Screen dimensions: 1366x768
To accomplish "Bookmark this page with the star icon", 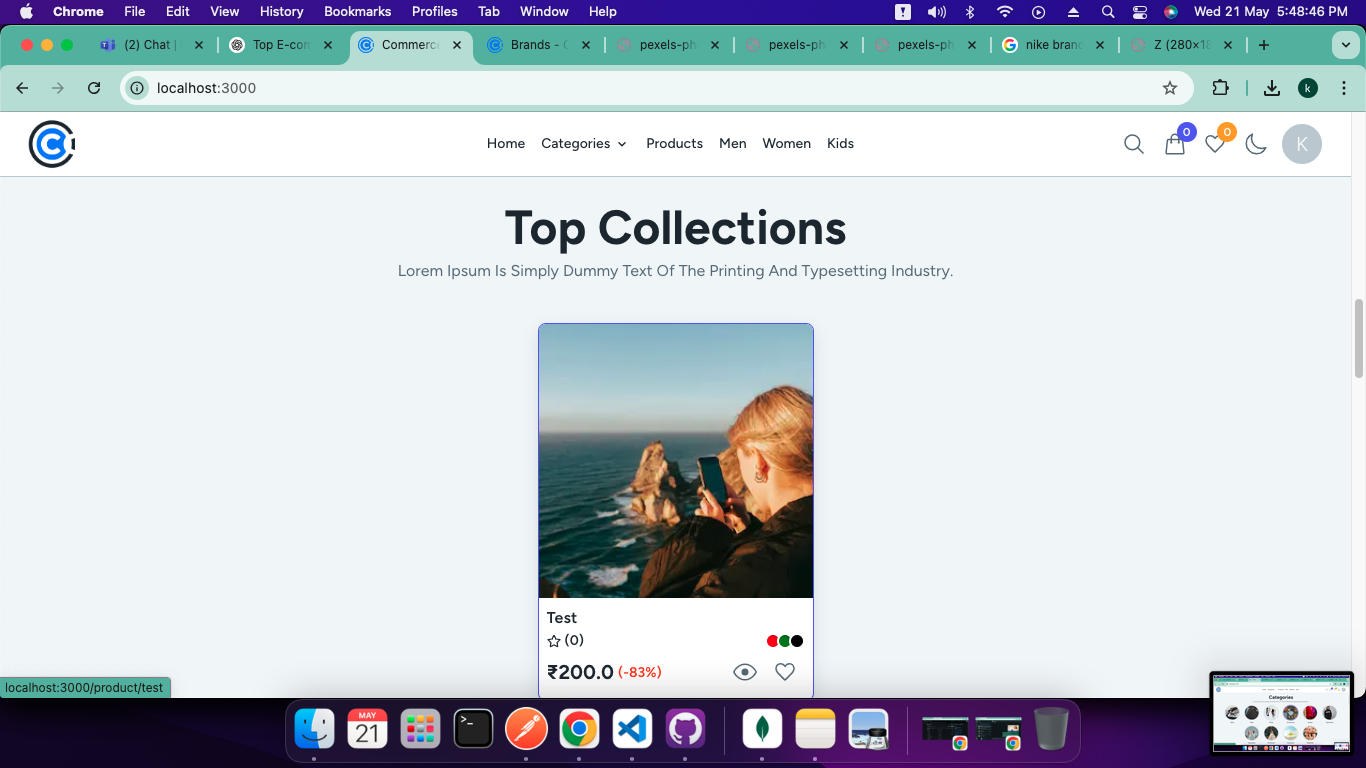I will [x=1170, y=88].
